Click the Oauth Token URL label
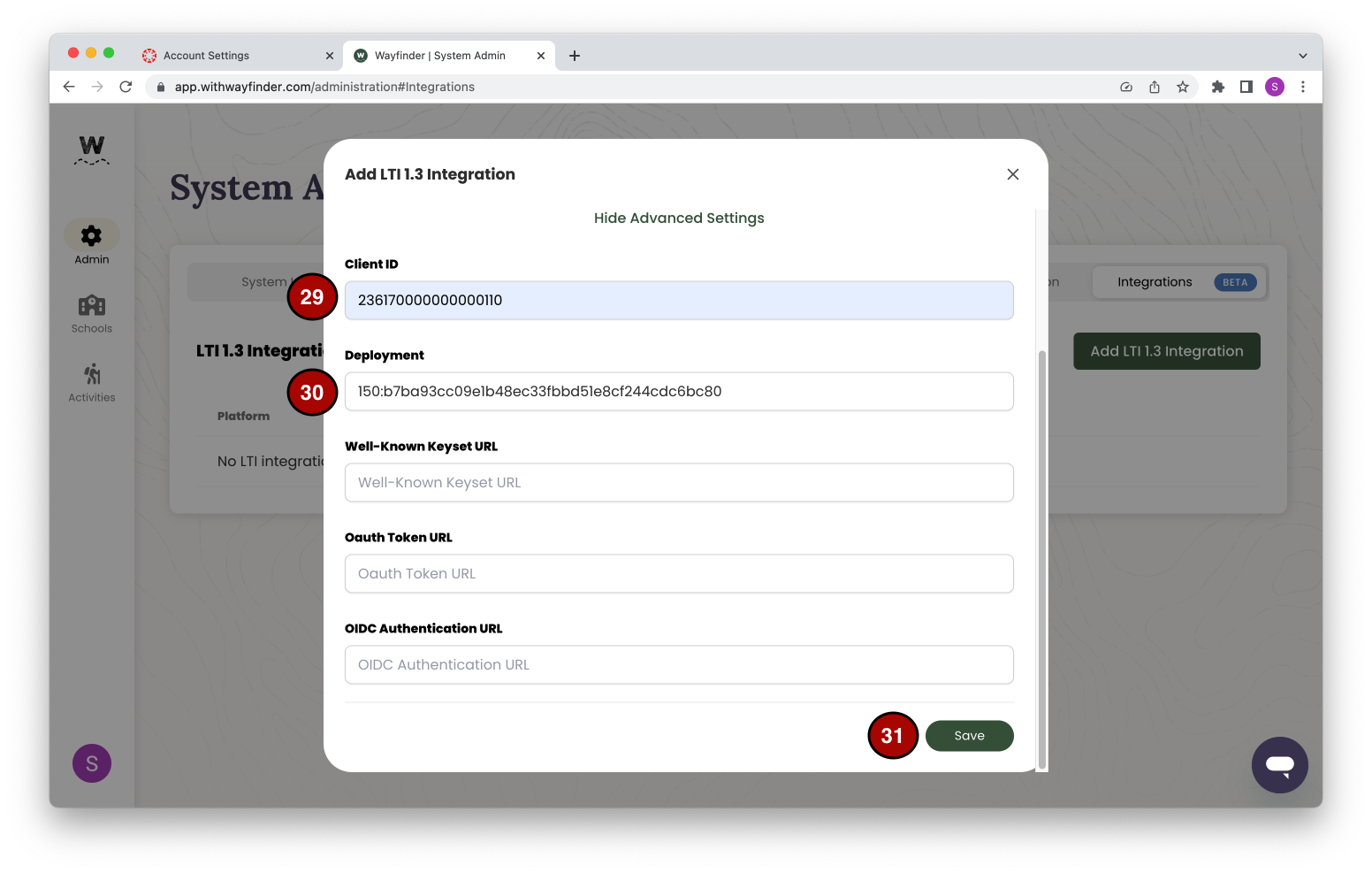 399,537
